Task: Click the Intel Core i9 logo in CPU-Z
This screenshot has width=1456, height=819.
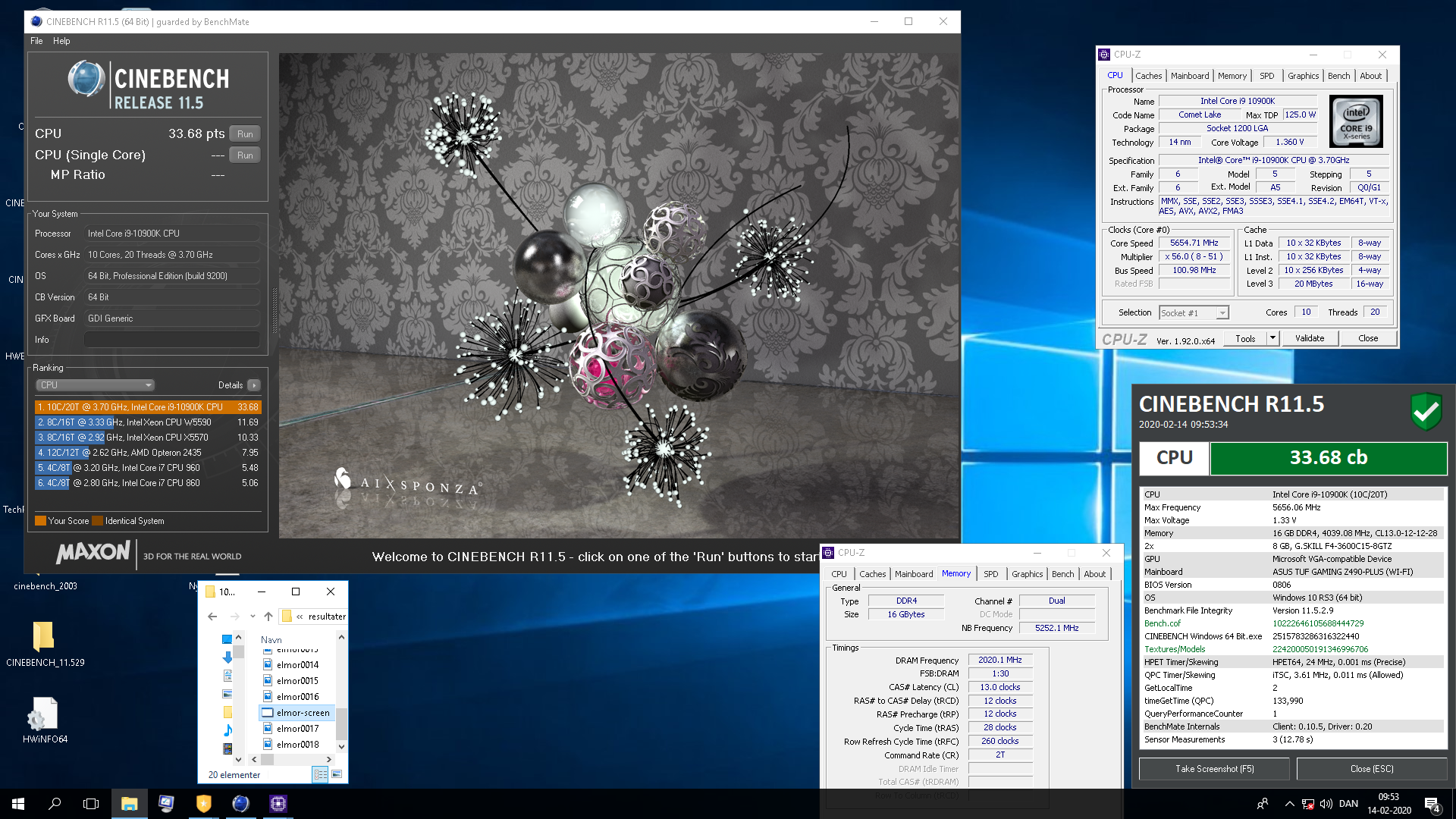Action: [x=1356, y=121]
